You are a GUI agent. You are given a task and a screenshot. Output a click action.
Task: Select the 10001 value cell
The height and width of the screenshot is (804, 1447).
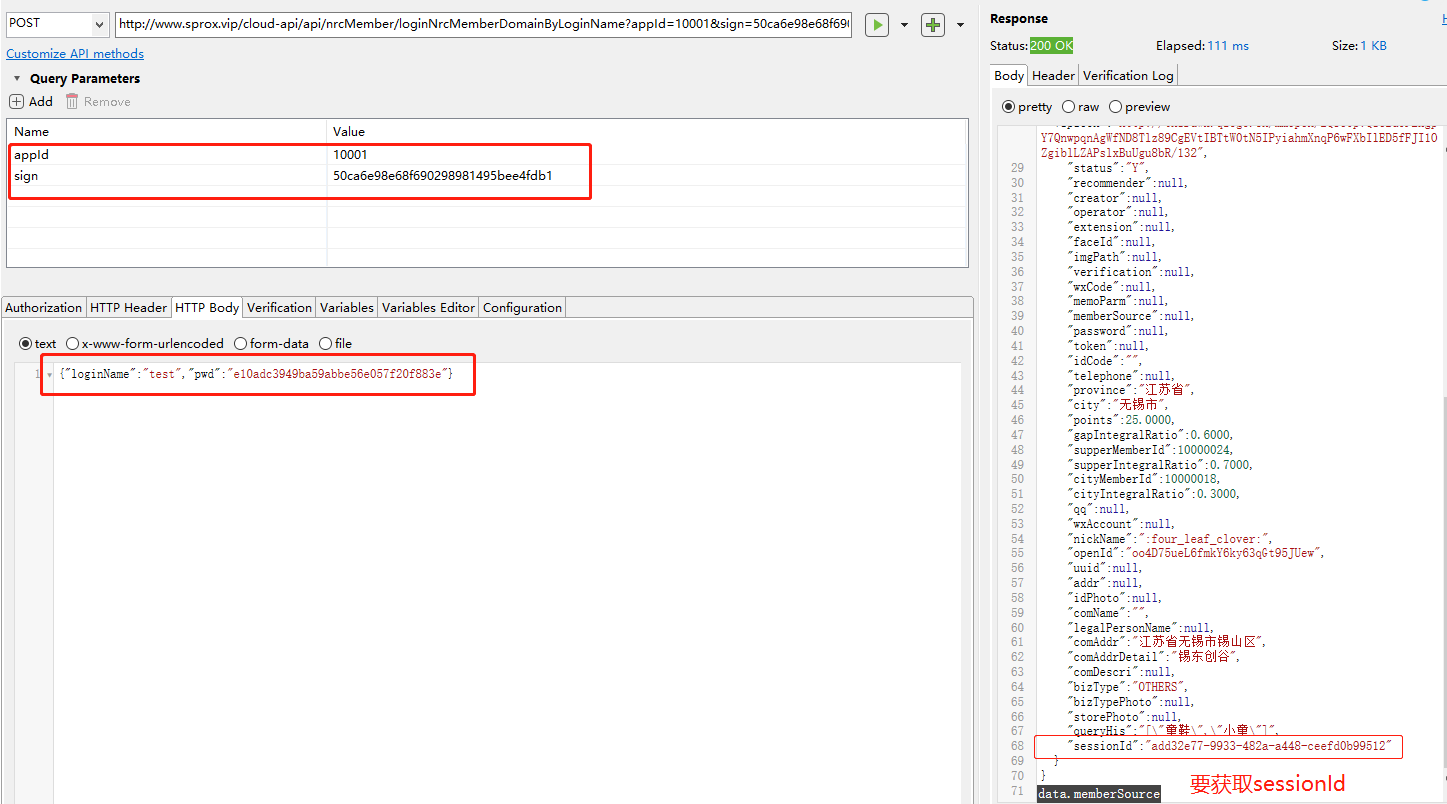(647, 155)
